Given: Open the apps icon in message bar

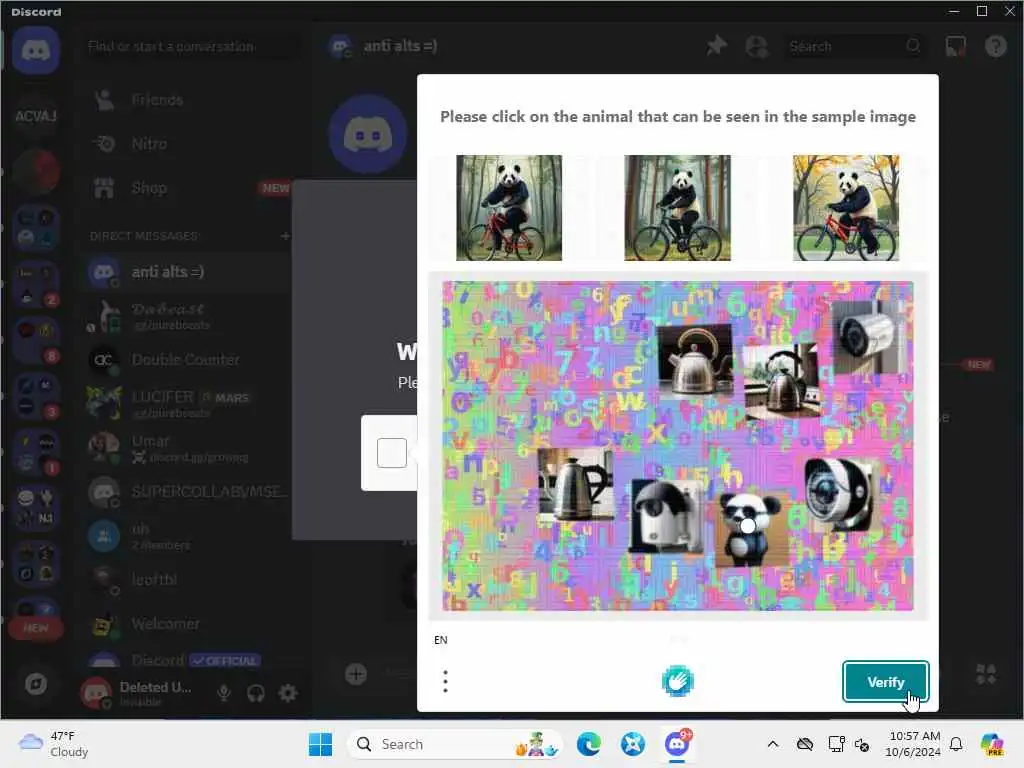Looking at the screenshot, I should [985, 674].
